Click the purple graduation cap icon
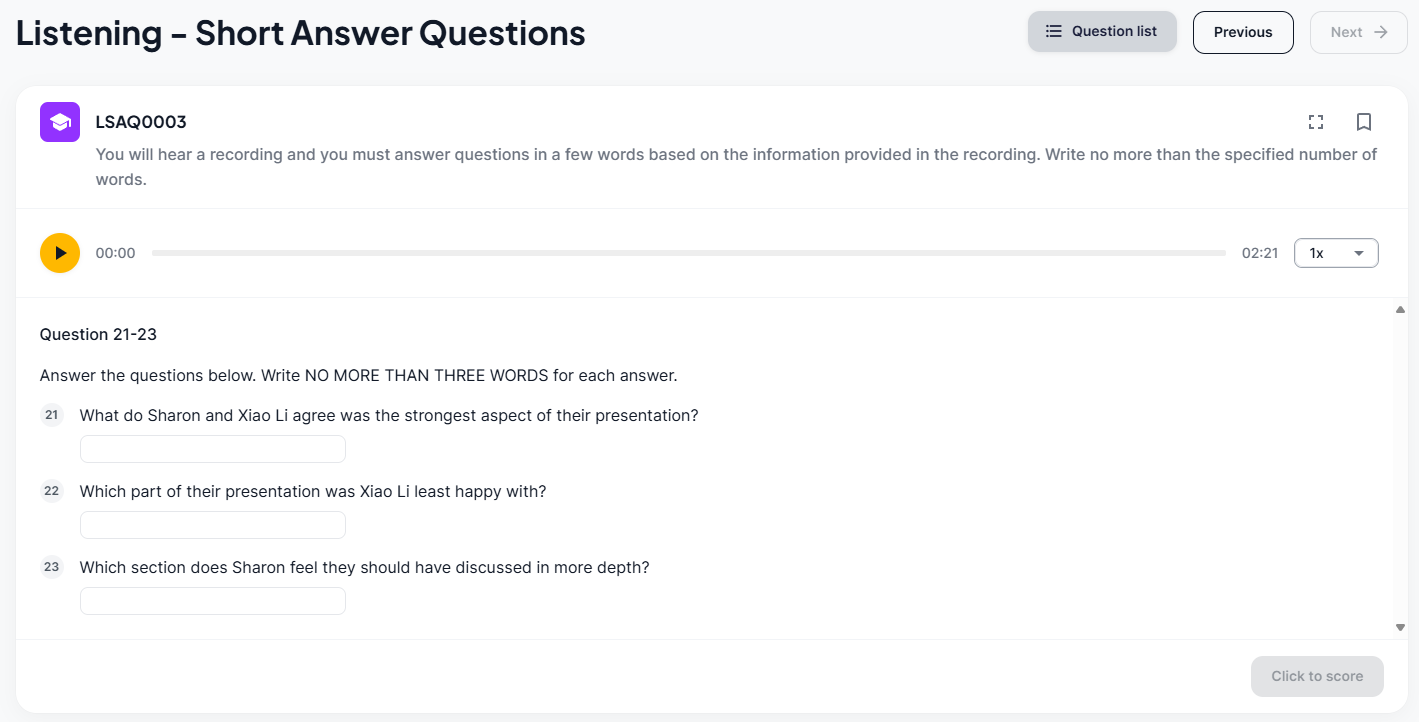The width and height of the screenshot is (1419, 722). [x=60, y=122]
